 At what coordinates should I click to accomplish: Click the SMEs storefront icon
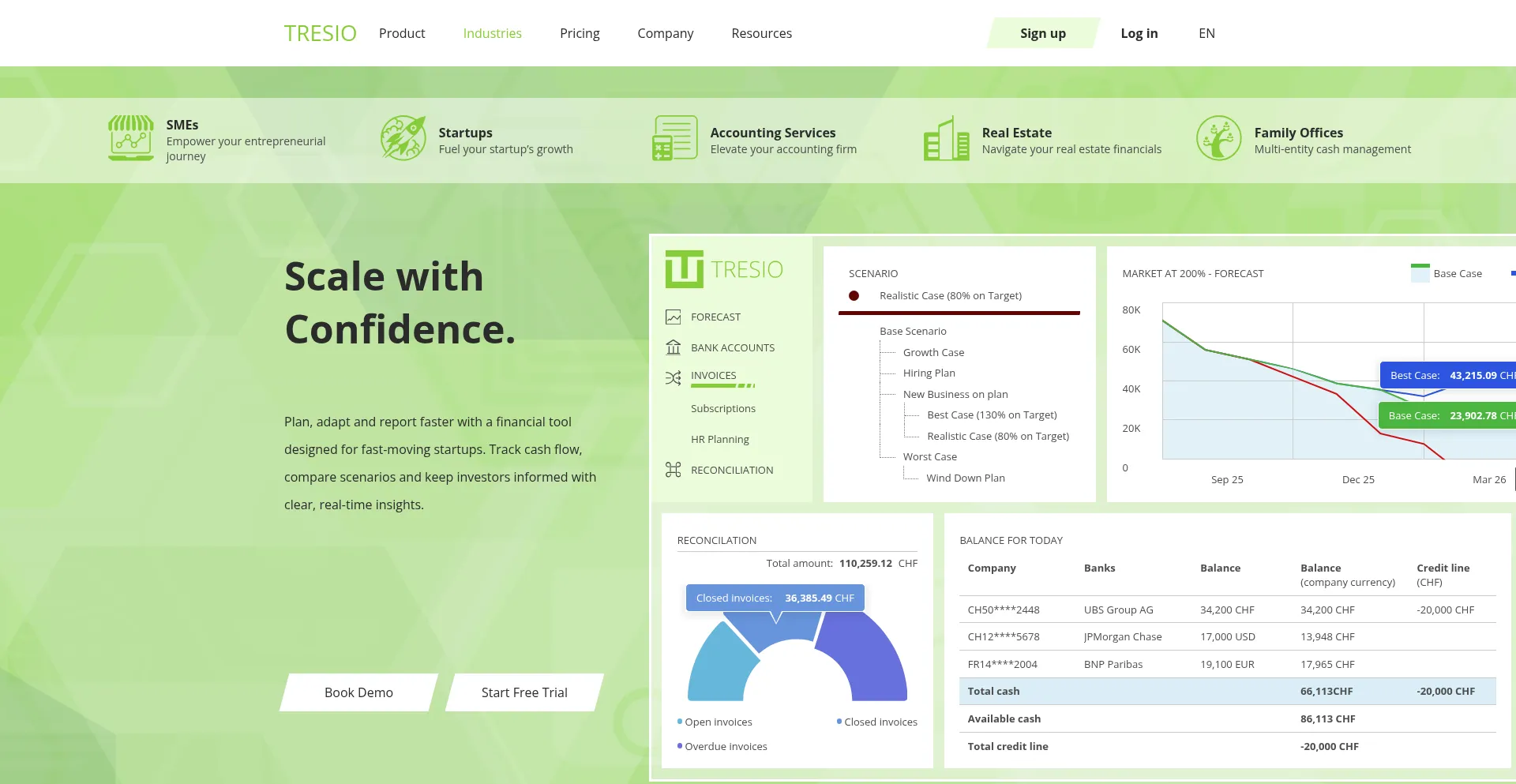pyautogui.click(x=131, y=138)
